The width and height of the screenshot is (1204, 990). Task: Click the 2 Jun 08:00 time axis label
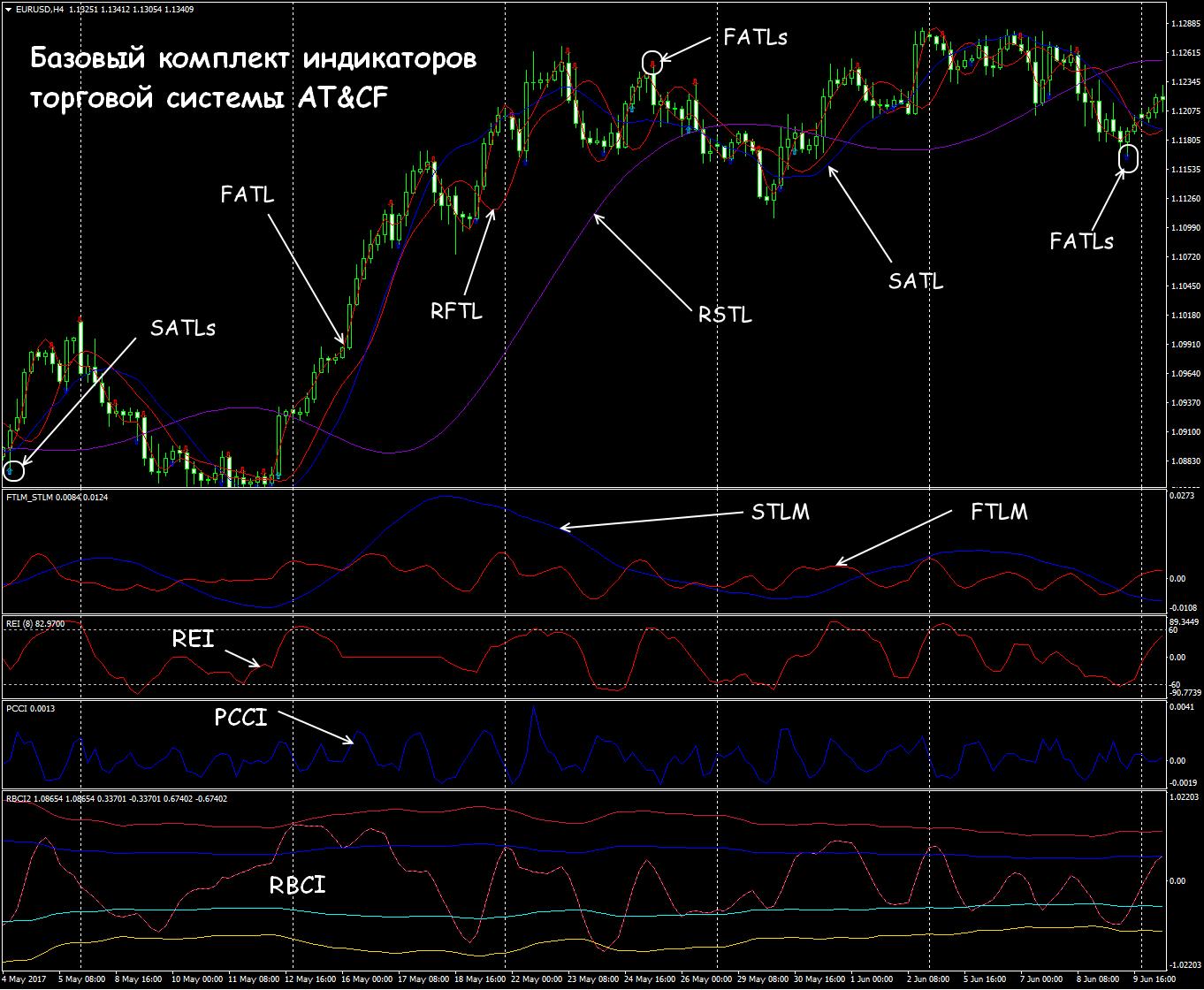[926, 979]
